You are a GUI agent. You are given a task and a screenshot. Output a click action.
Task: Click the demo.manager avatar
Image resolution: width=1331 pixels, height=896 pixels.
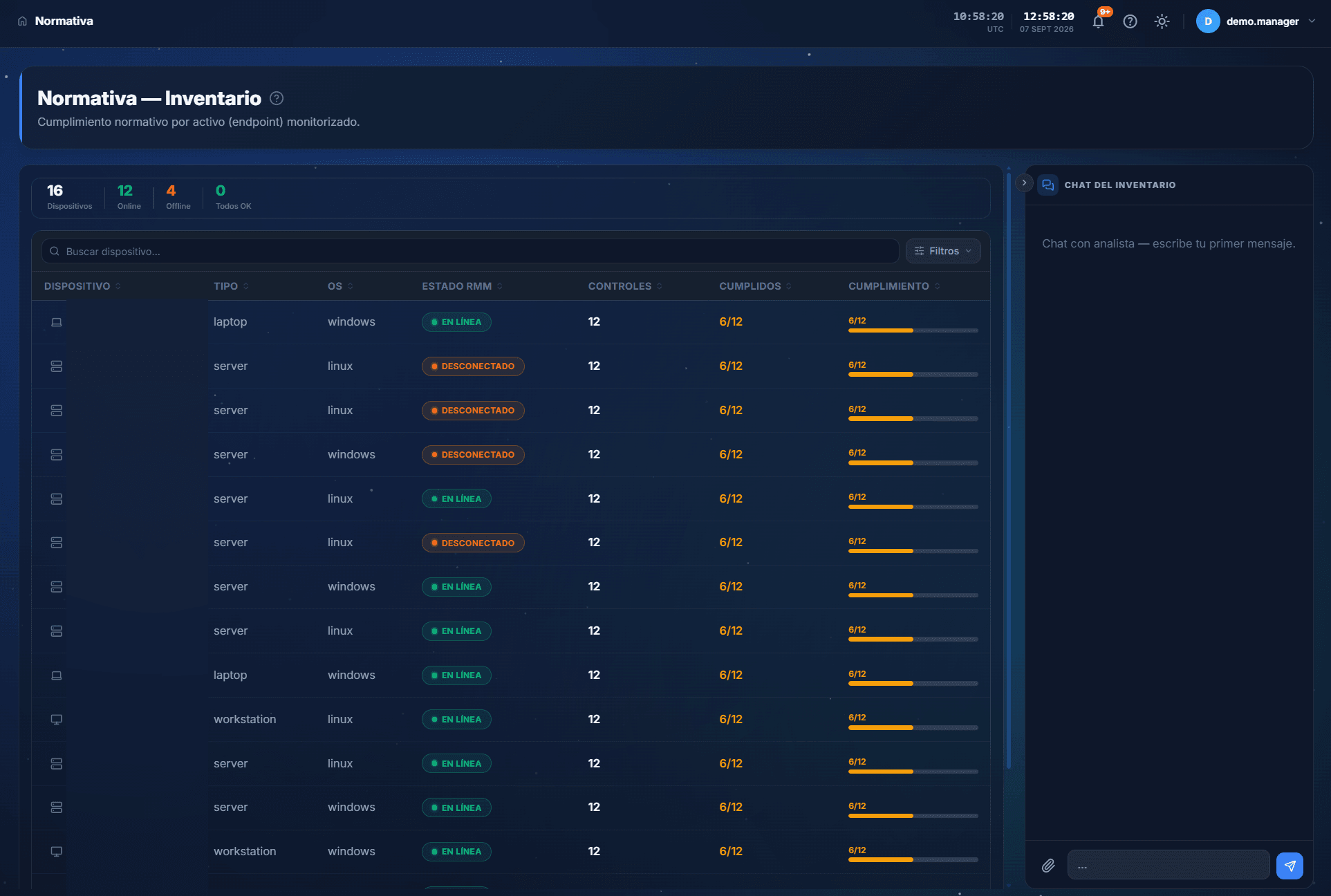pyautogui.click(x=1208, y=21)
